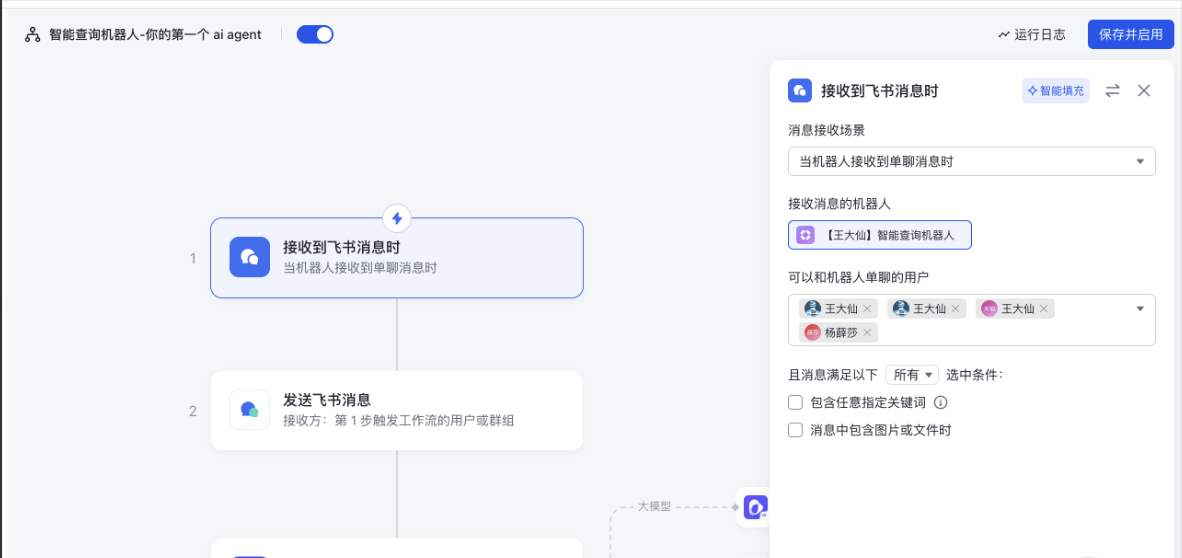Expand the 可以和机器人单聊的用户 dropdown arrow
Image resolution: width=1182 pixels, height=558 pixels.
click(1140, 309)
